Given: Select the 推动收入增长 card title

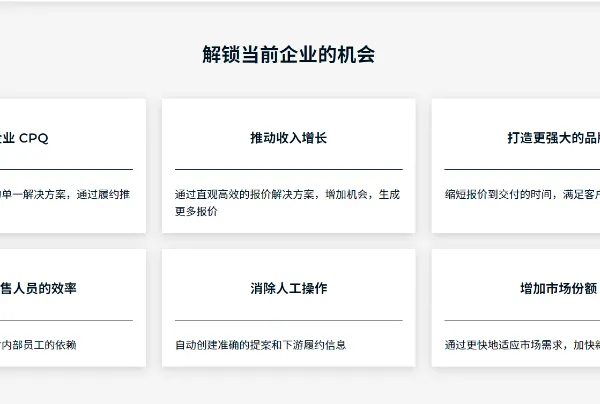Looking at the screenshot, I should (289, 138).
